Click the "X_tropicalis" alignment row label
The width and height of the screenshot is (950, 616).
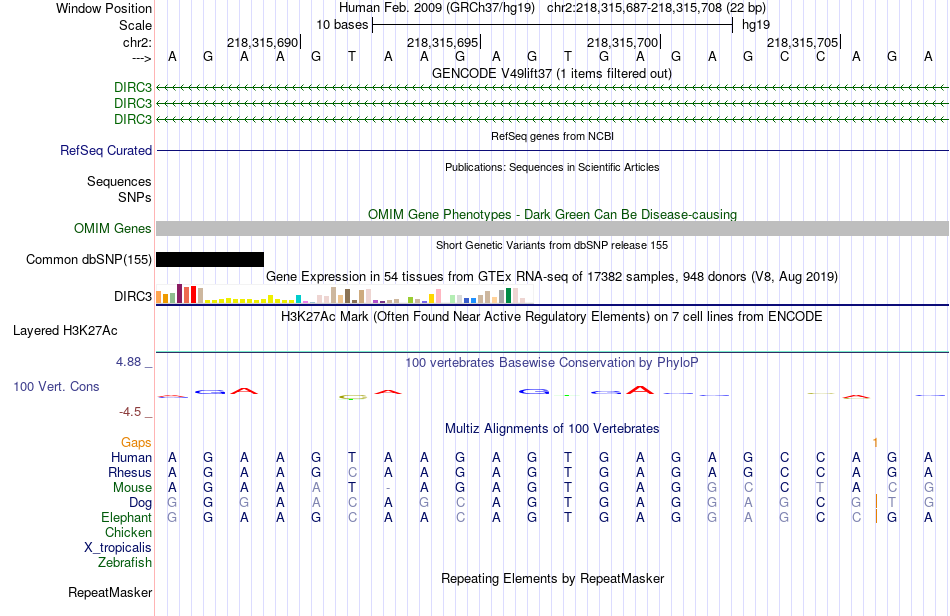(118, 548)
